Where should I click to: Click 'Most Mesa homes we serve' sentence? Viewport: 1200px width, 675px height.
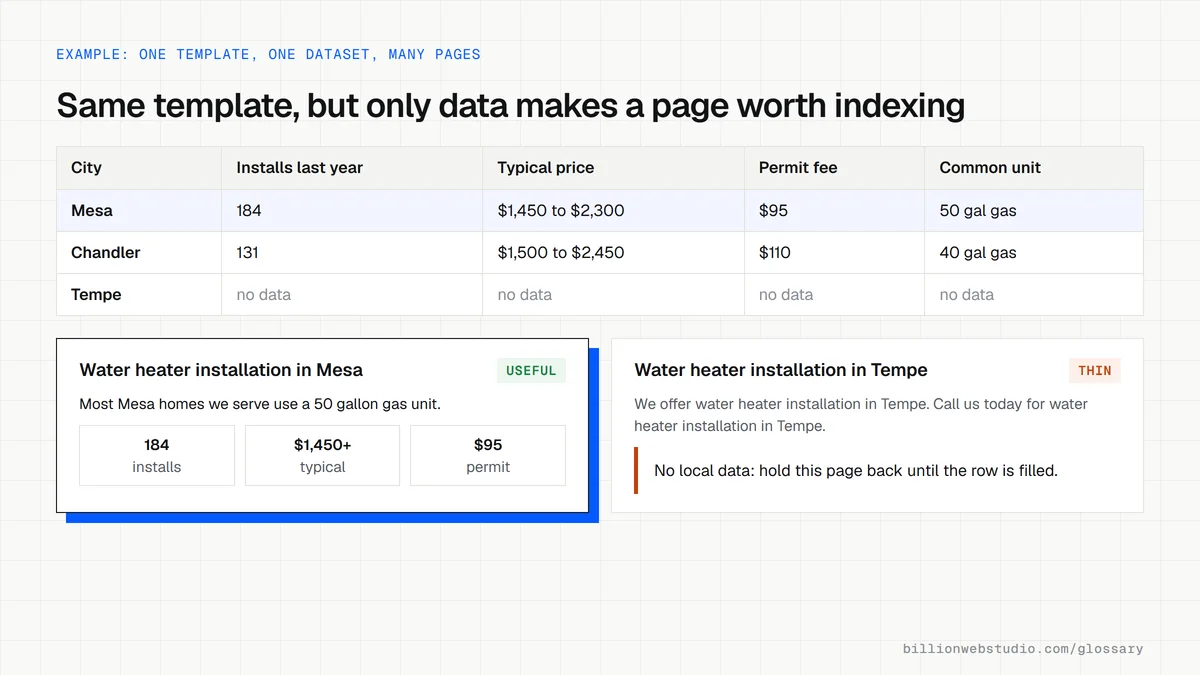click(260, 405)
